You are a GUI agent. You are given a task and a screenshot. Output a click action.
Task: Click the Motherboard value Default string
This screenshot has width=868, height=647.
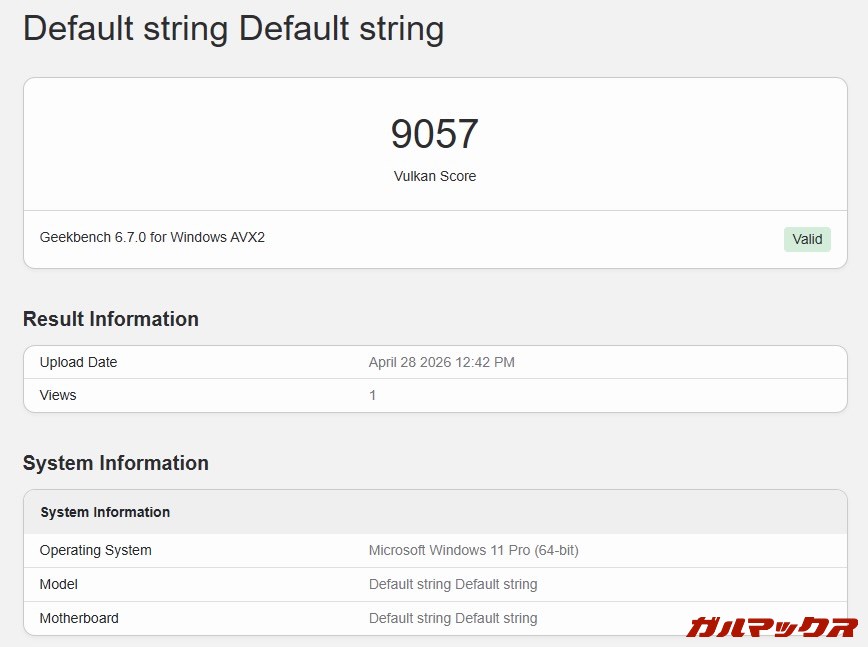[453, 618]
